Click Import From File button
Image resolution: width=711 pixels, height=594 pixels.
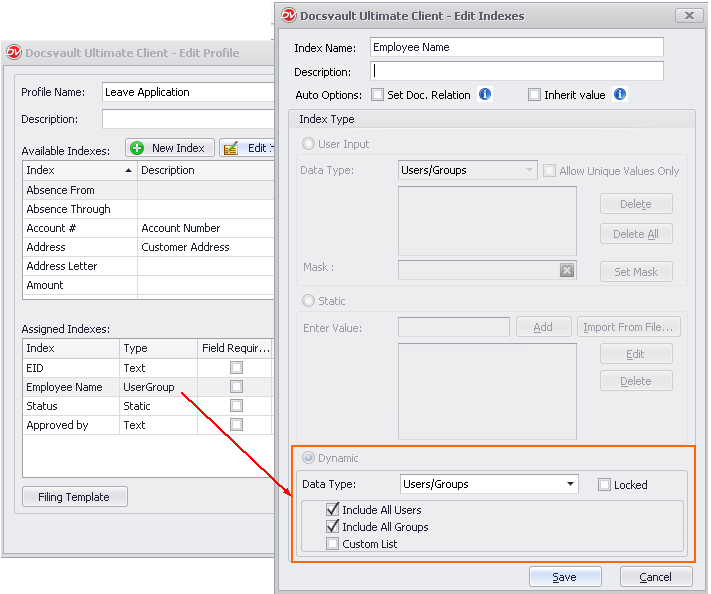(x=628, y=327)
